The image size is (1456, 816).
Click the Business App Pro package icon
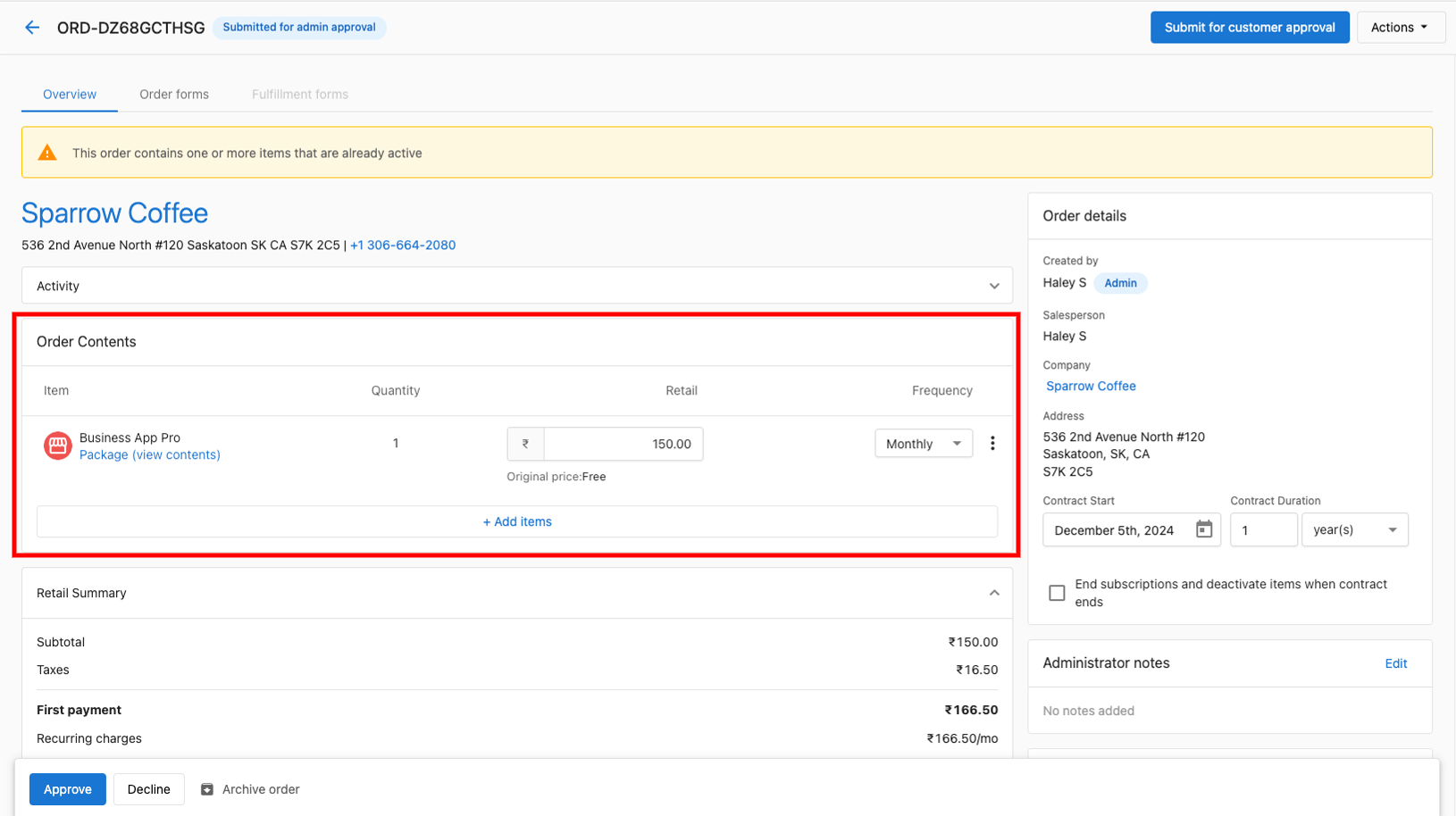tap(58, 445)
